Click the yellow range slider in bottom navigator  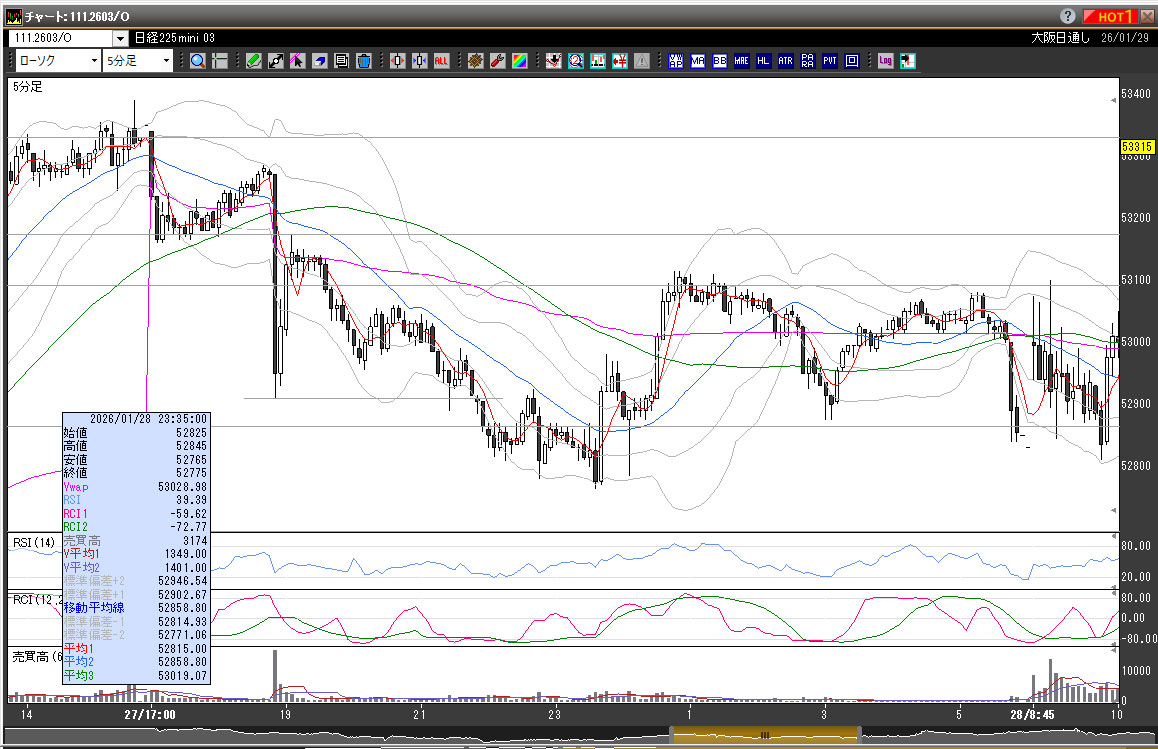coord(766,735)
